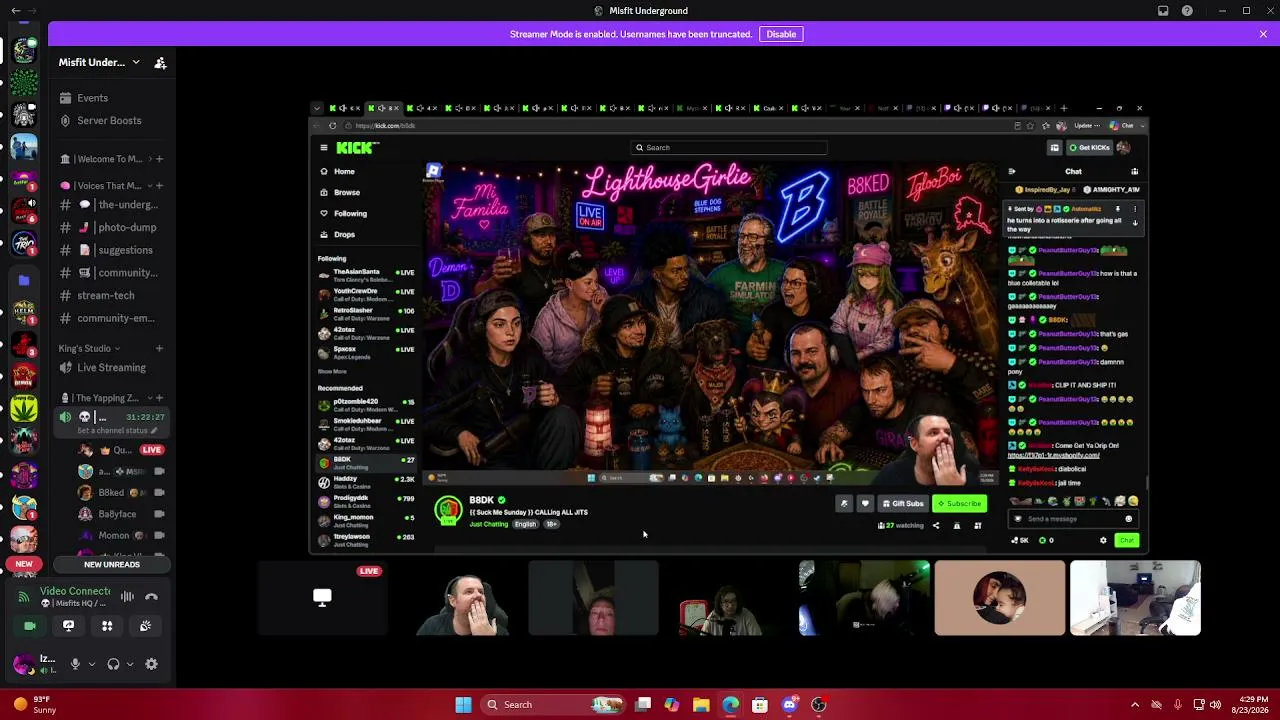1280x720 pixels.
Task: Toggle noise suppression in voice panel
Action: pos(127,597)
